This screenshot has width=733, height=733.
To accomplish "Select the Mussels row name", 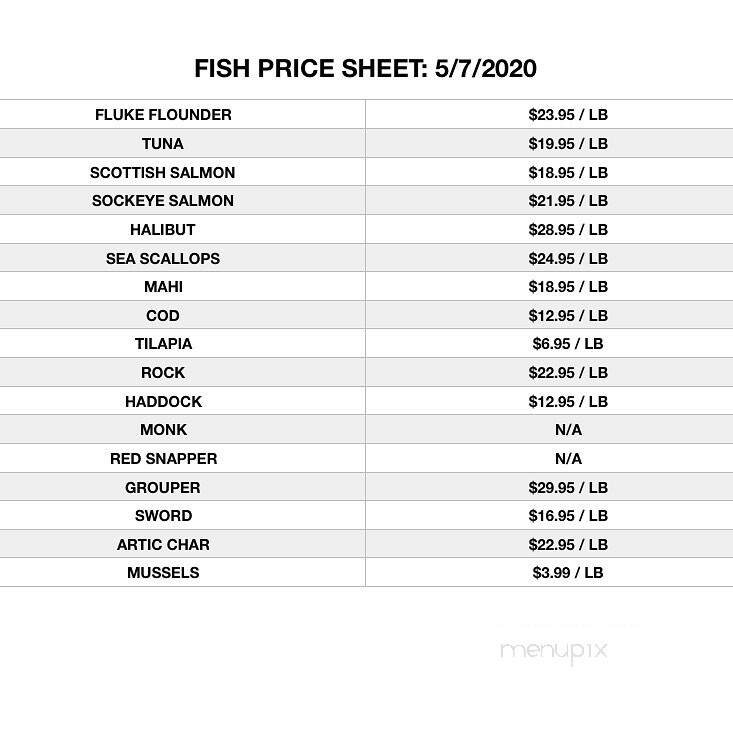I will [163, 573].
